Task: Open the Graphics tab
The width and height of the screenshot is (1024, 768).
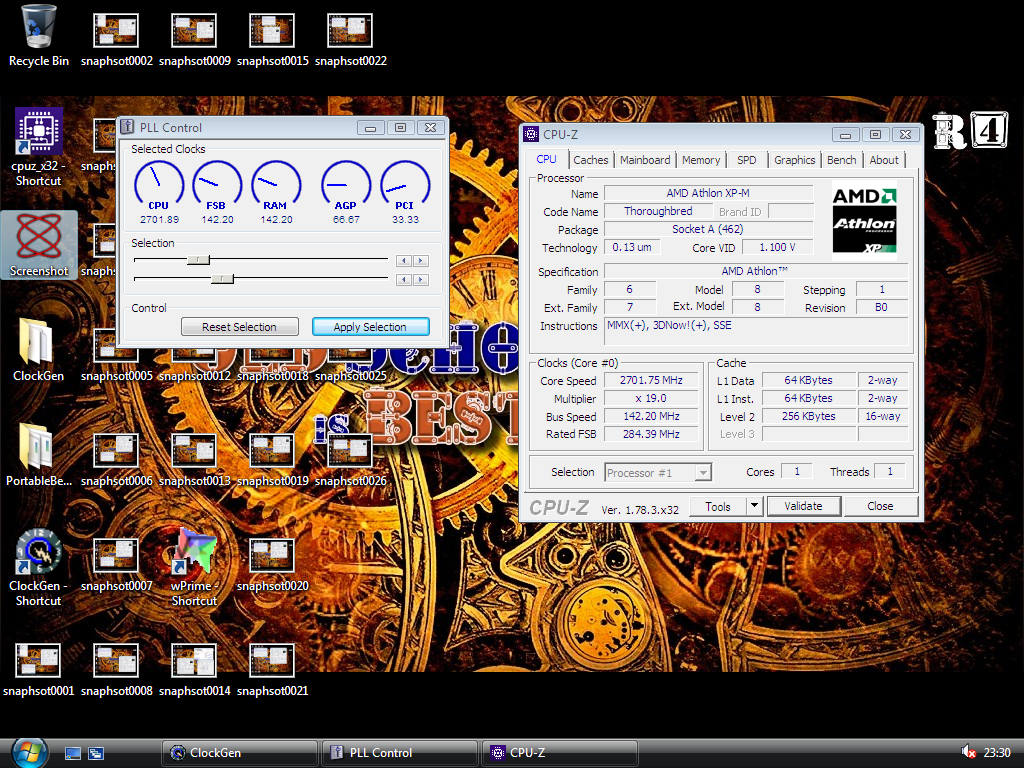Action: coord(794,160)
